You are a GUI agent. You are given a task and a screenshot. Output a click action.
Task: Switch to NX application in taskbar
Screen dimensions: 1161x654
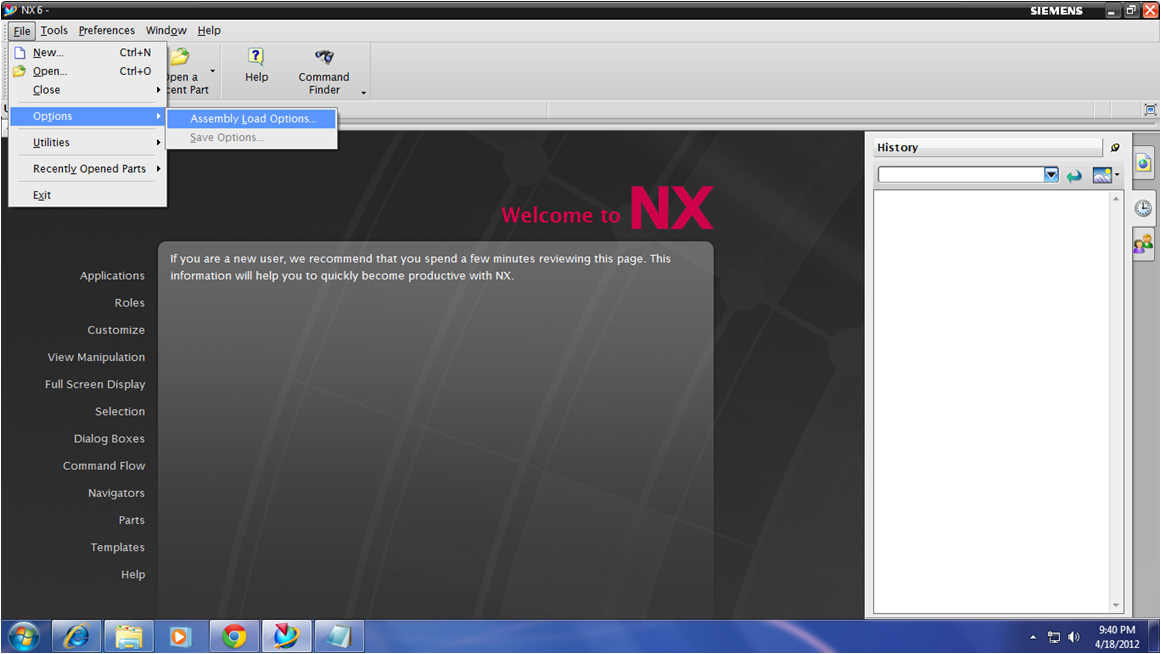[286, 637]
